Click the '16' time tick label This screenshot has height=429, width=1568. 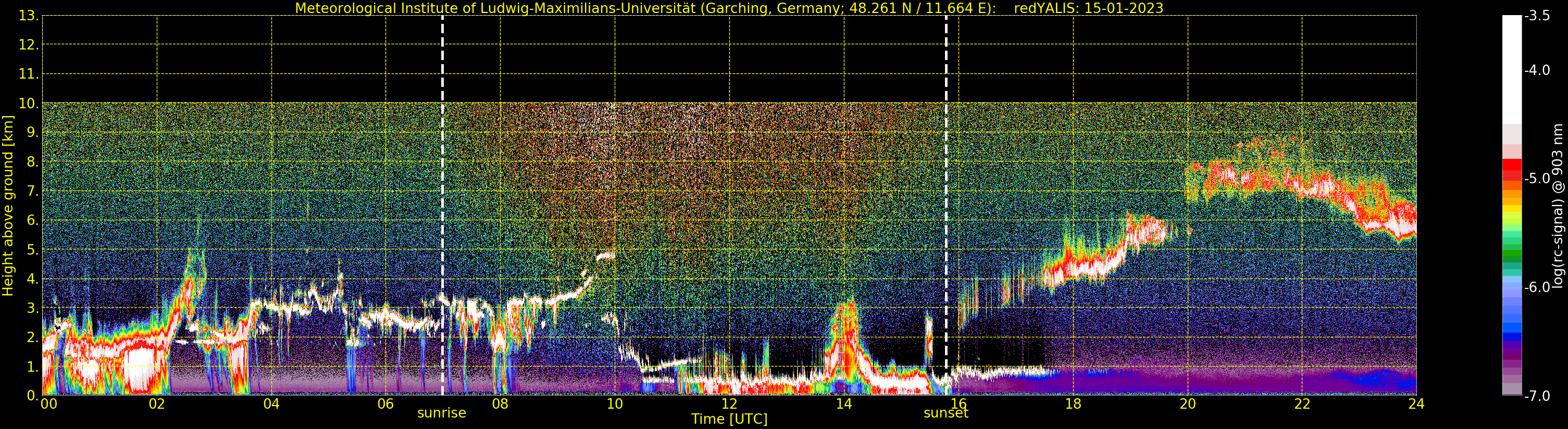point(959,403)
